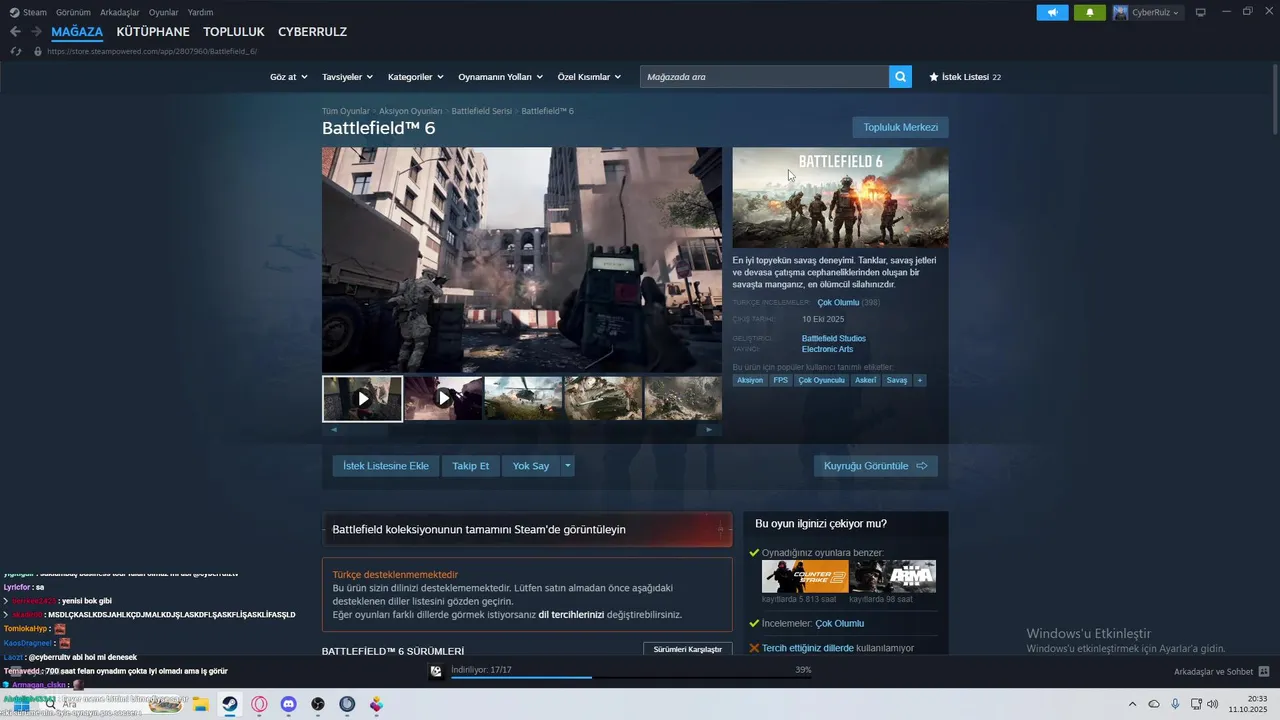The width and height of the screenshot is (1280, 720).
Task: Open Steam from the Windows taskbar
Action: tap(230, 704)
